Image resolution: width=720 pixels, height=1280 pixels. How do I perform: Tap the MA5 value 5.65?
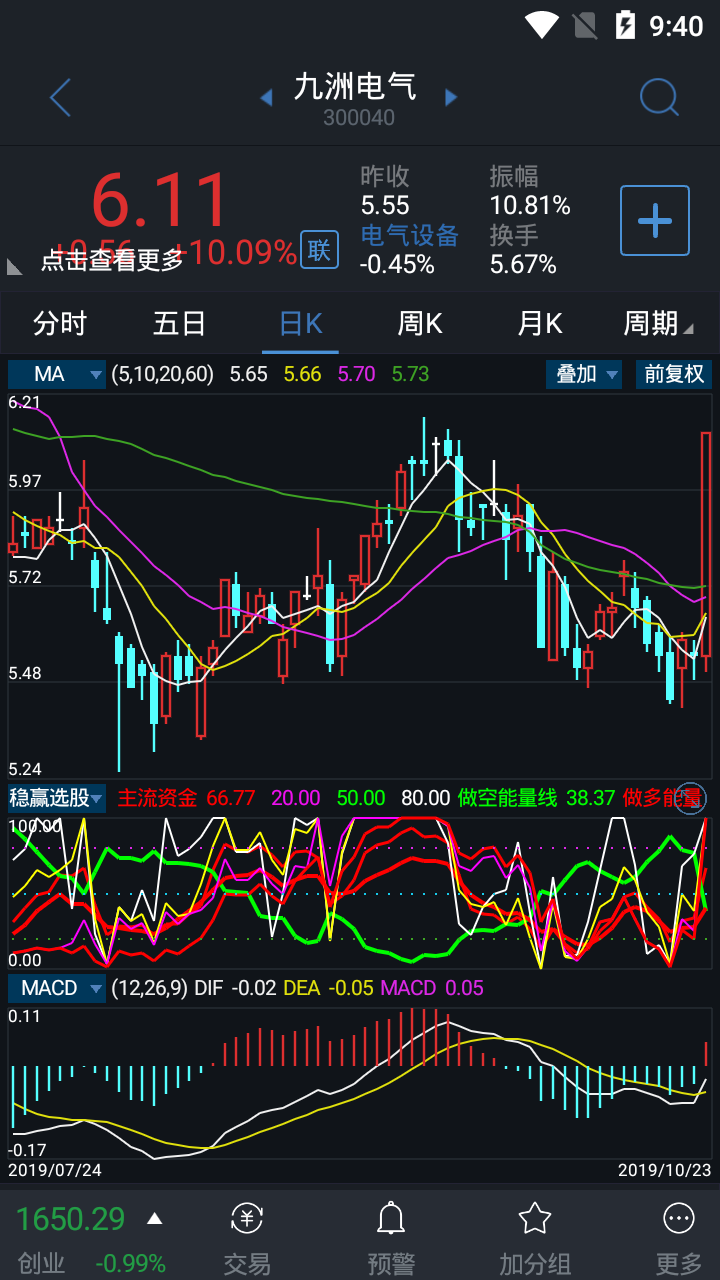coord(249,374)
